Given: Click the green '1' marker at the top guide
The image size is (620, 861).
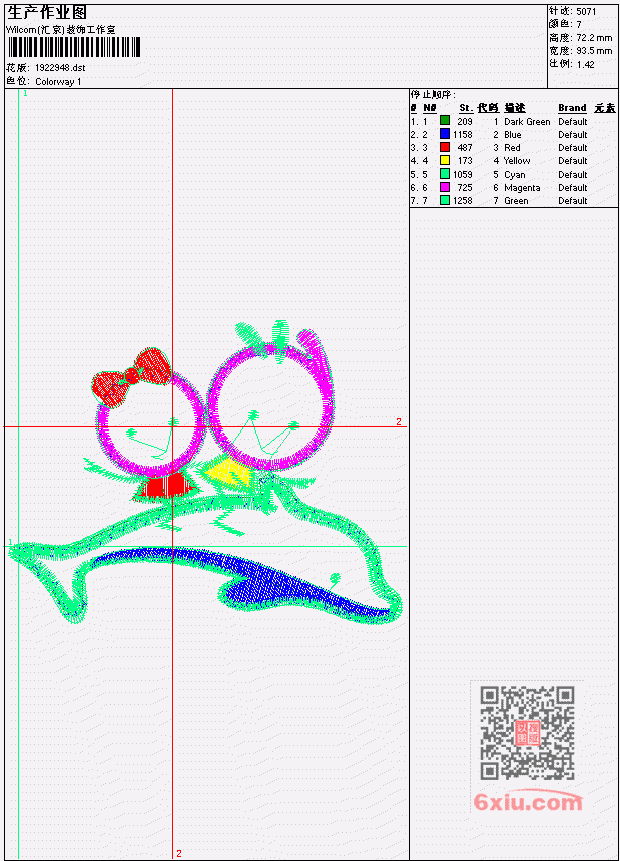Looking at the screenshot, I should [25, 93].
